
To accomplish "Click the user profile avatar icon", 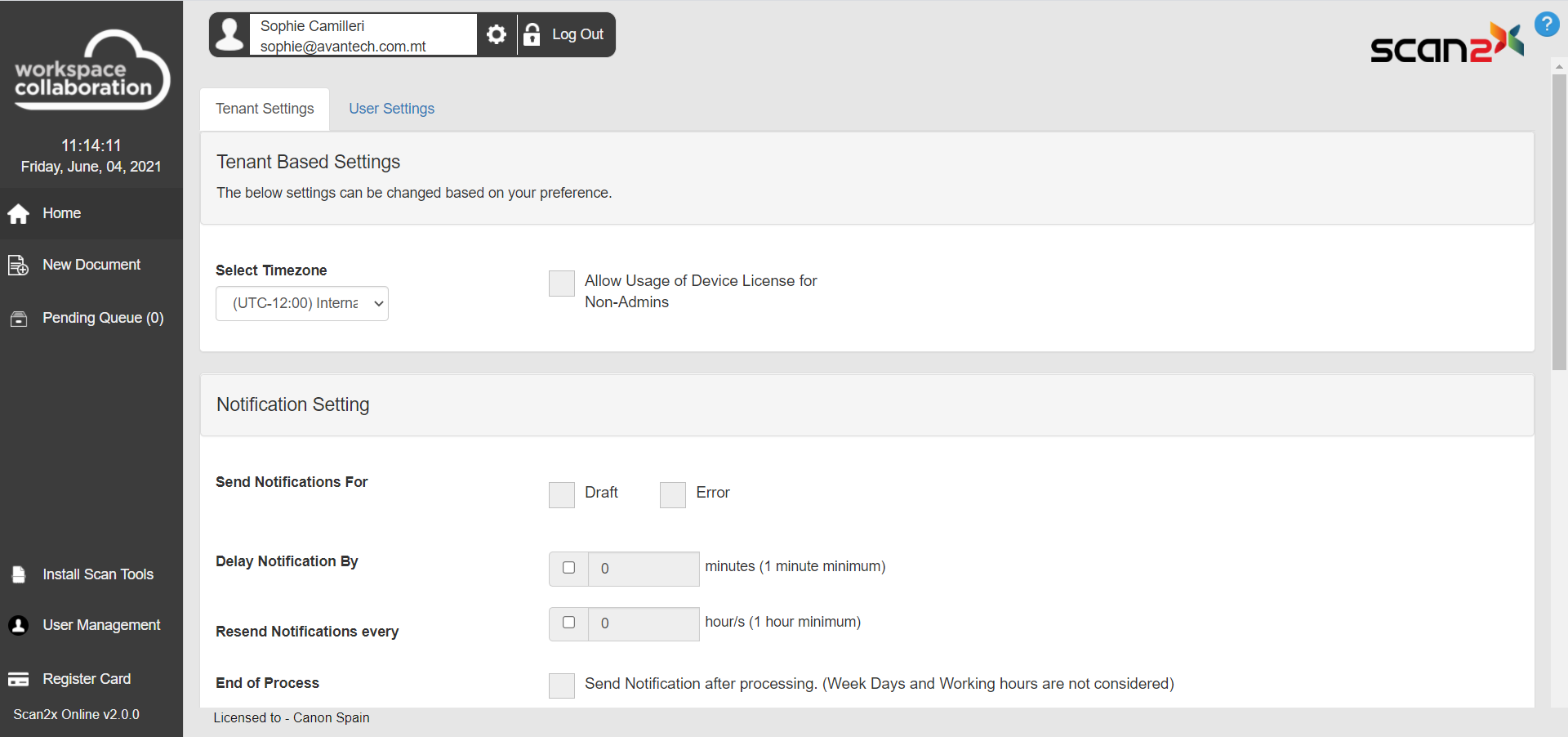I will coord(230,35).
